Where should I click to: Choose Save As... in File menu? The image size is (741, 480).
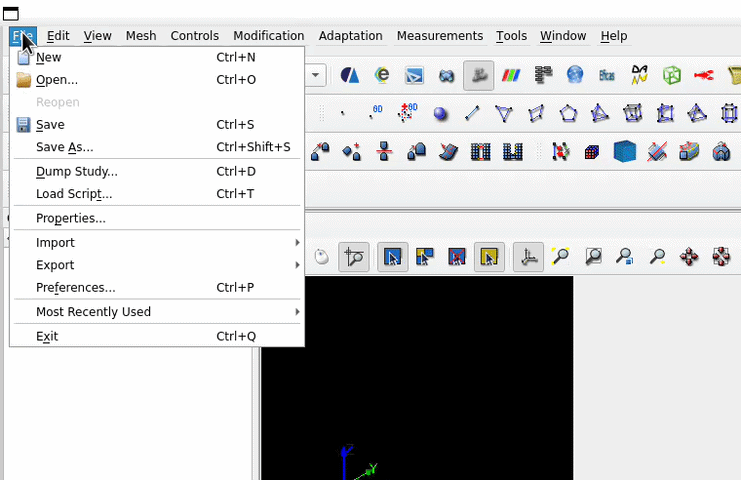(x=156, y=147)
